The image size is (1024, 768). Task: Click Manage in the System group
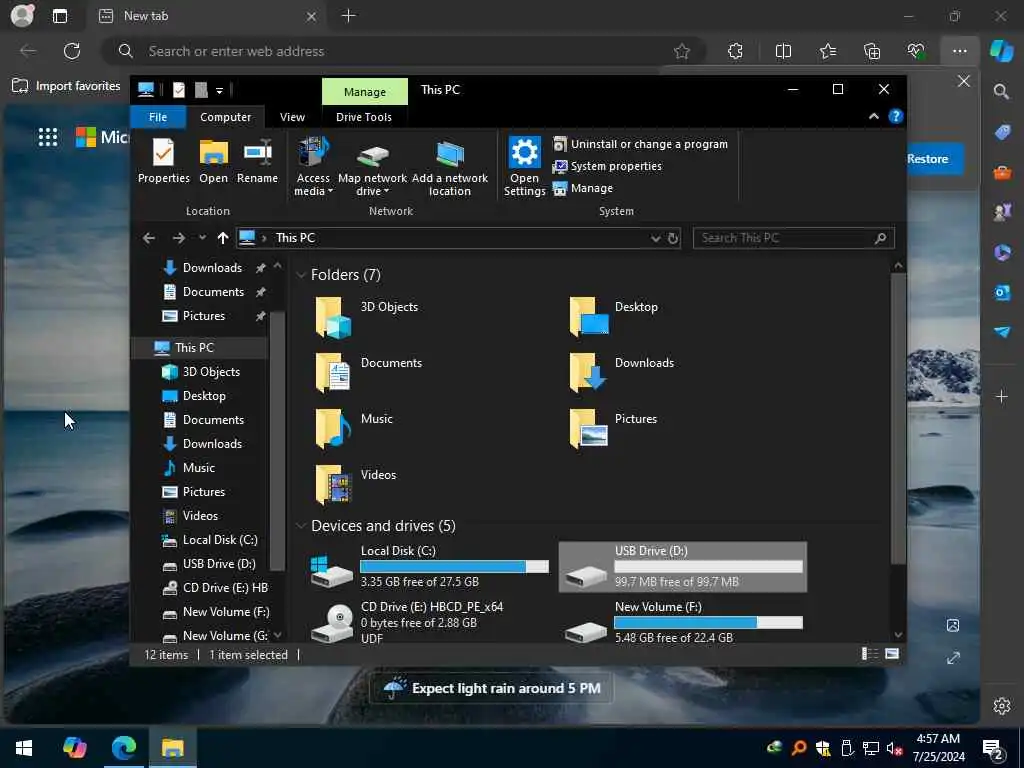click(x=583, y=188)
